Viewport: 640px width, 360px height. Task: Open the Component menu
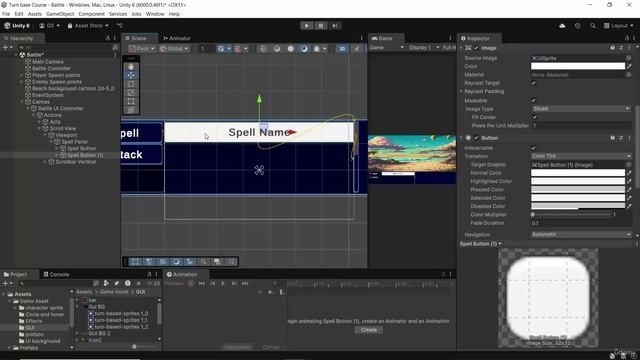click(x=91, y=14)
